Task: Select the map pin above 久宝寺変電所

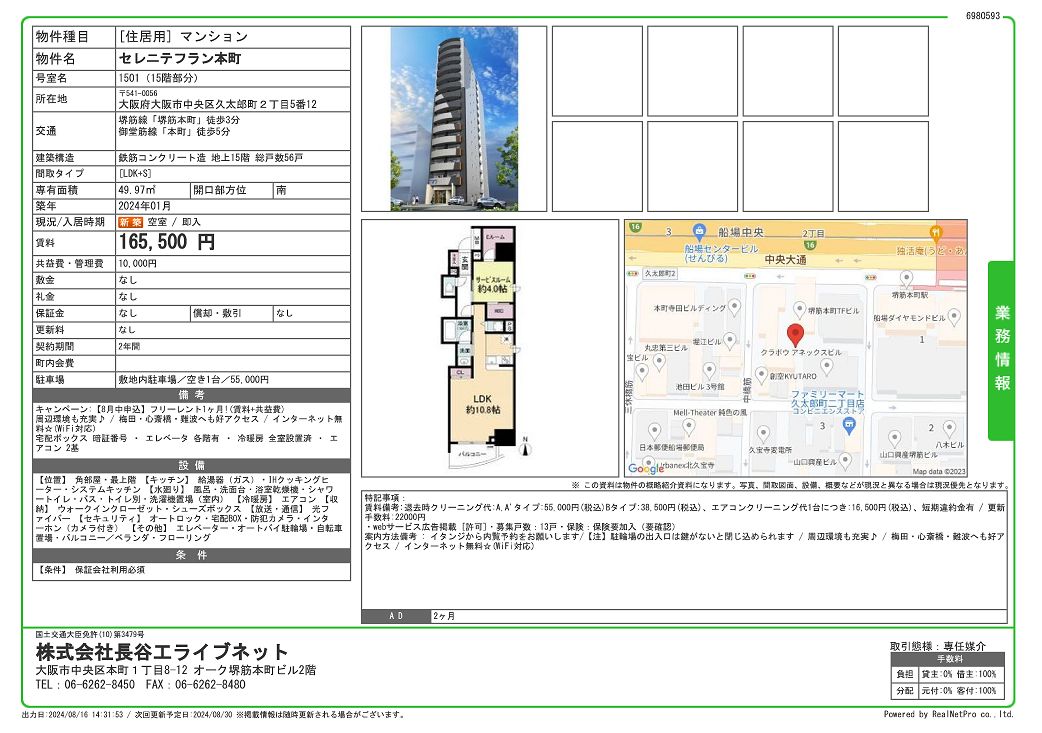Action: pos(764,434)
